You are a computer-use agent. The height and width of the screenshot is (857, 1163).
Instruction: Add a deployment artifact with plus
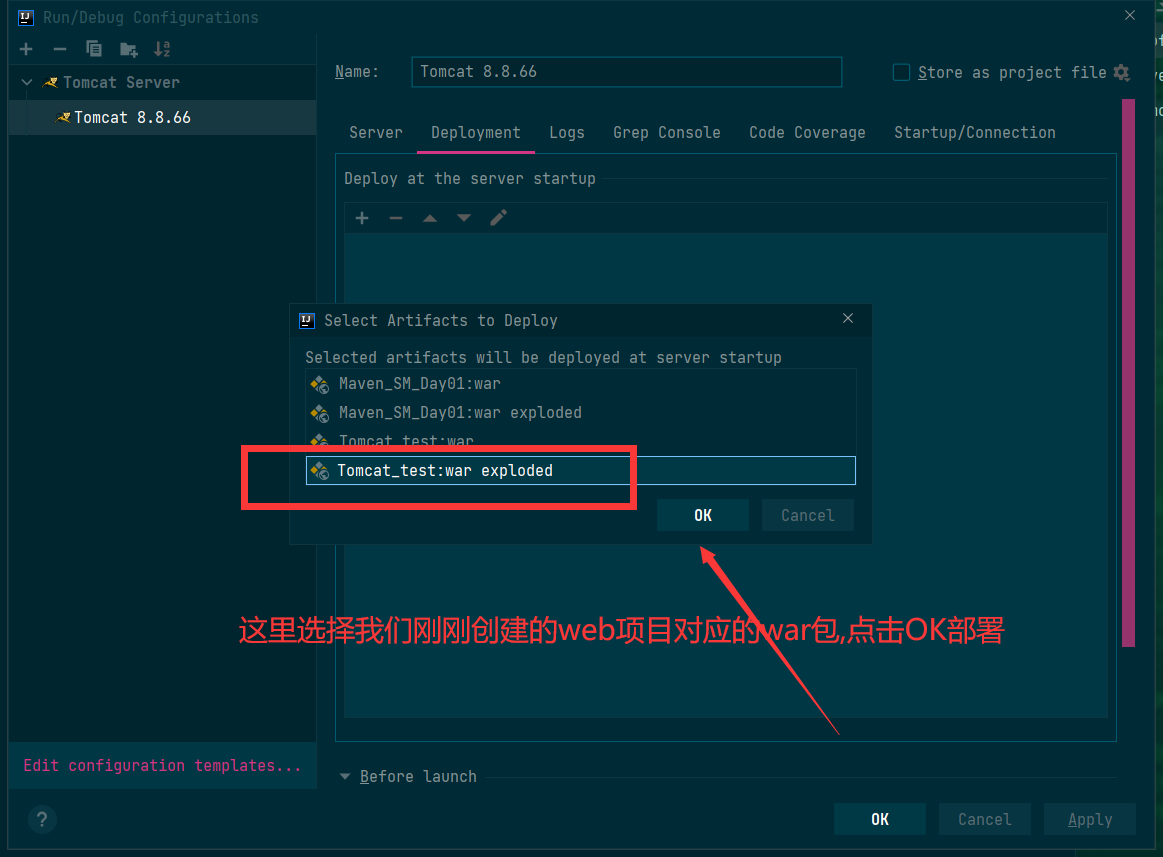362,218
